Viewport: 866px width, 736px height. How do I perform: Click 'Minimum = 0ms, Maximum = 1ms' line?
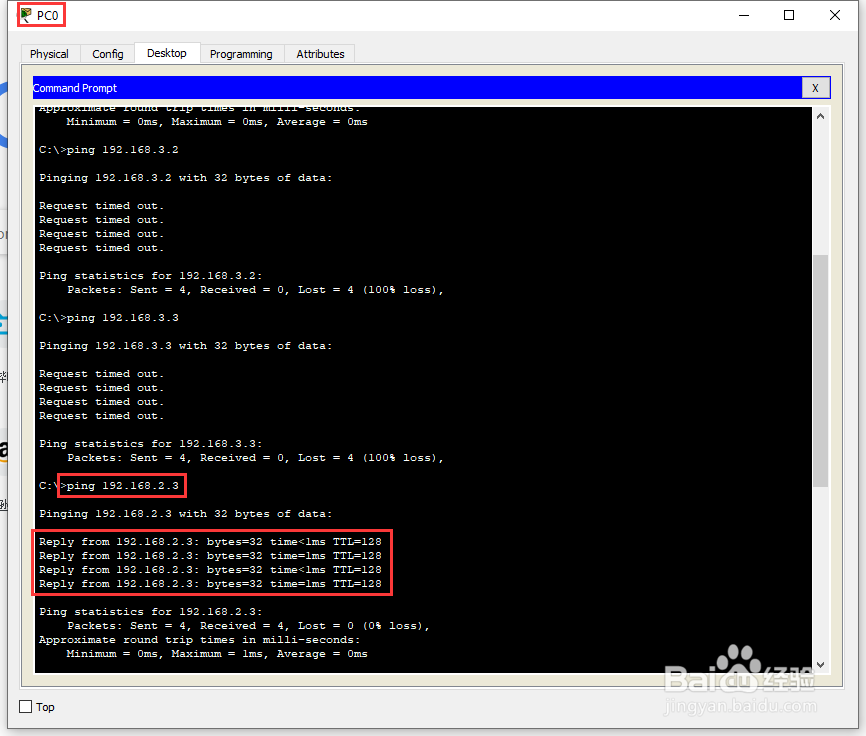(x=217, y=654)
